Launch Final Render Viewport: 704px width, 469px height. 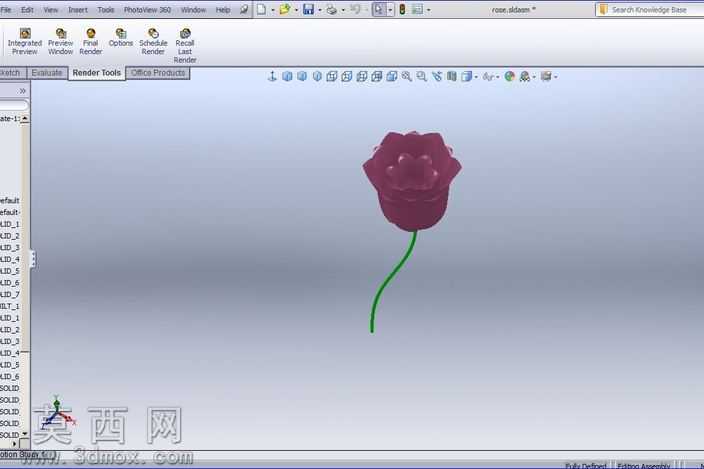click(x=91, y=42)
